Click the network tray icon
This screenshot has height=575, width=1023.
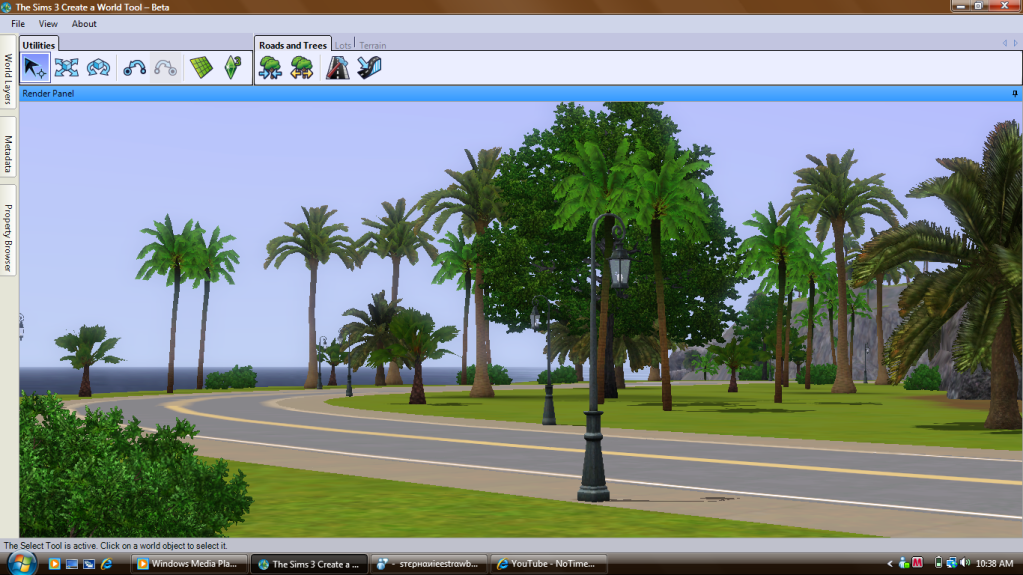pyautogui.click(x=952, y=563)
